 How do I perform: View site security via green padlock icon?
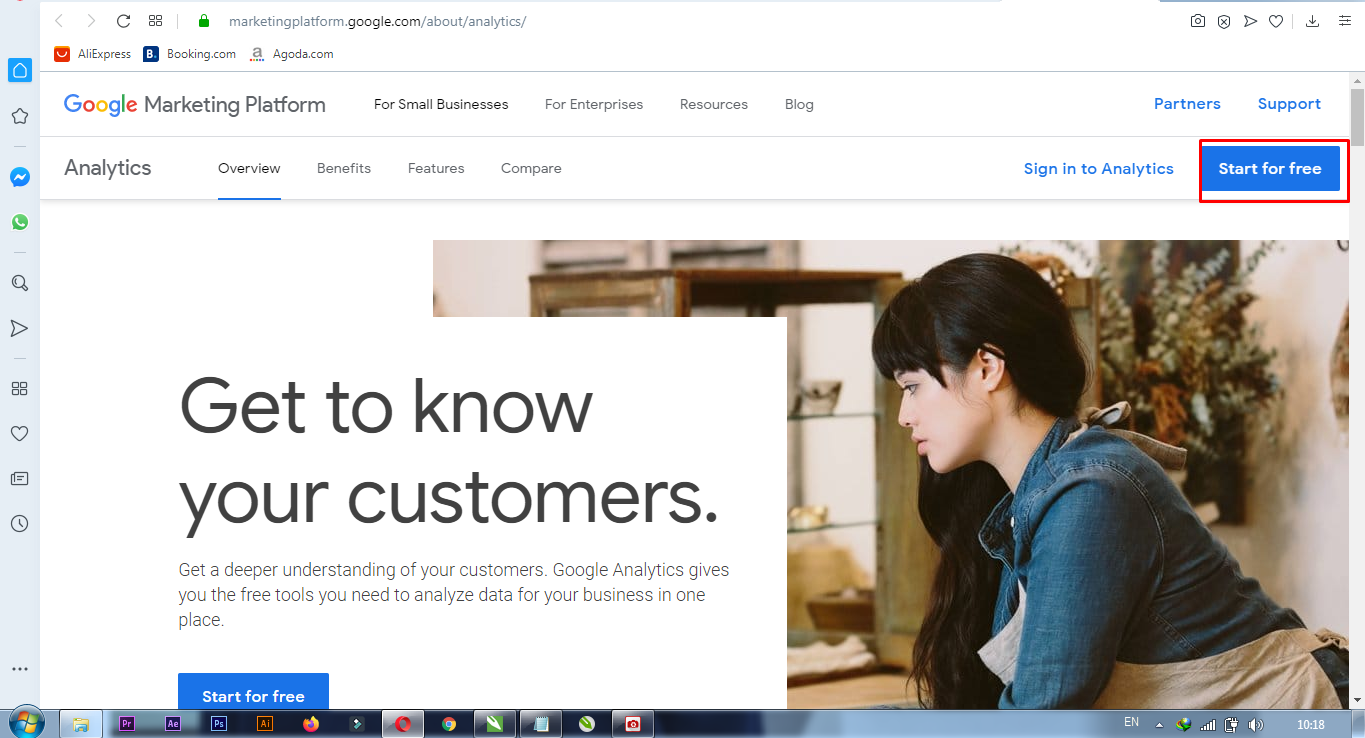tap(204, 21)
